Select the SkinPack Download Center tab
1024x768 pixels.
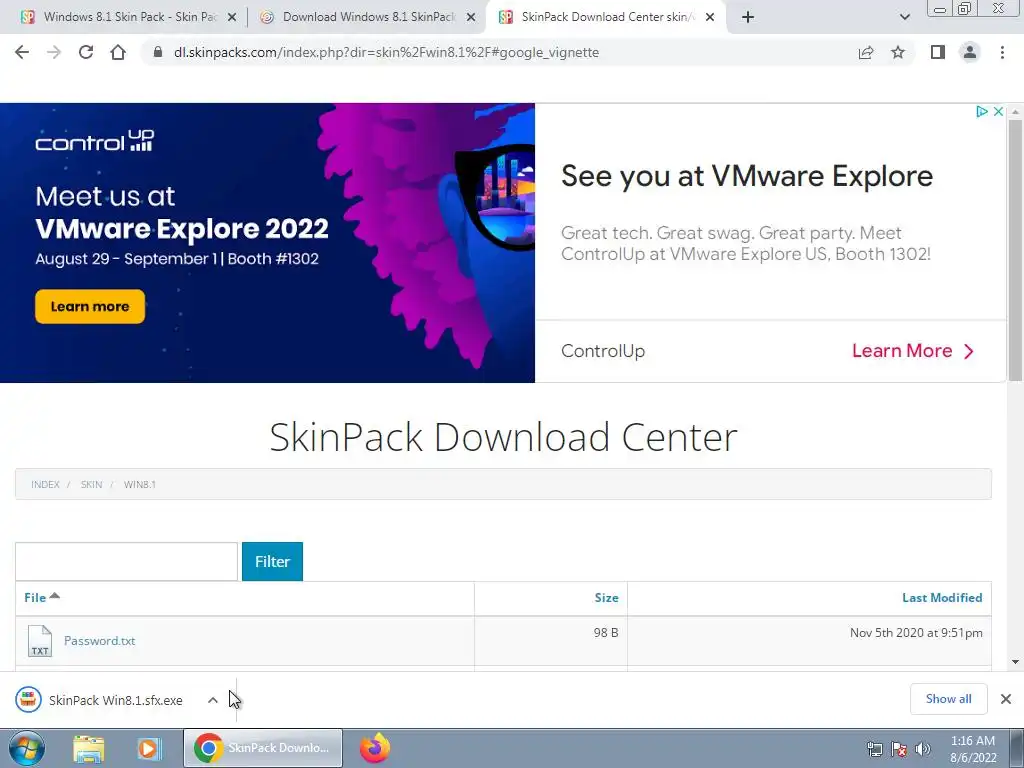click(607, 17)
